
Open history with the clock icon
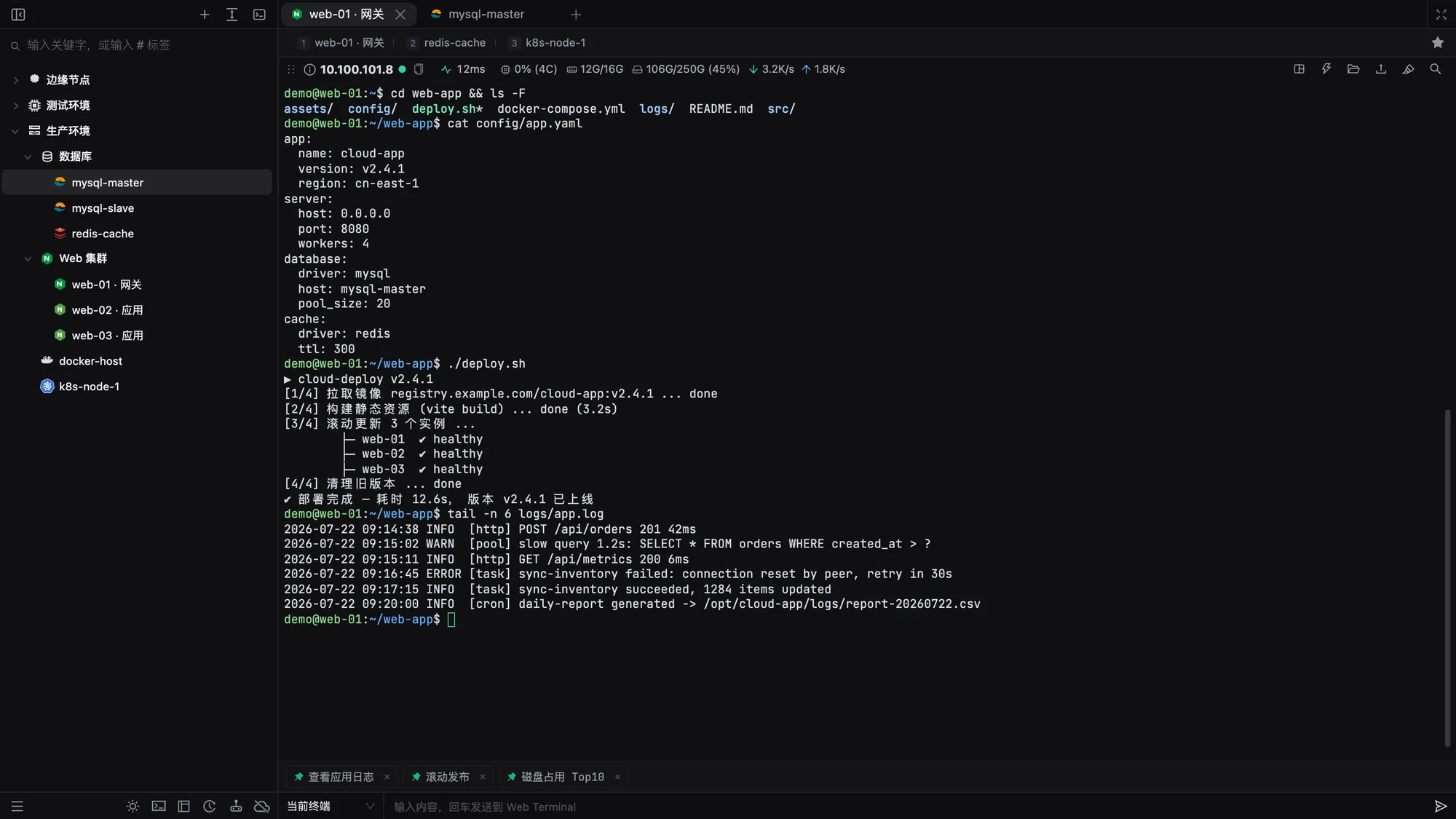pyautogui.click(x=210, y=806)
